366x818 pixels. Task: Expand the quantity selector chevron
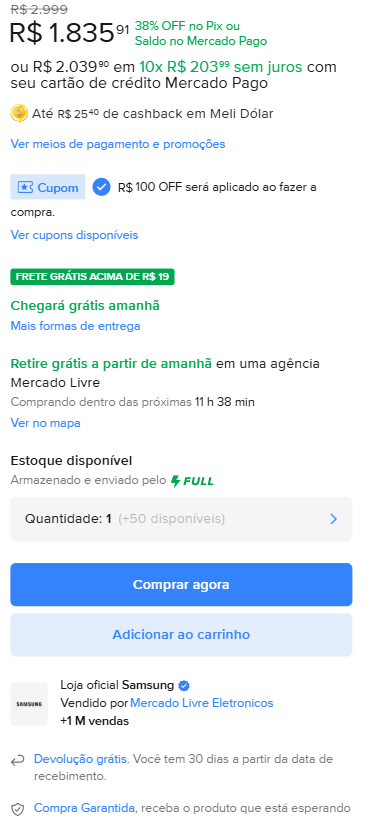tap(334, 519)
